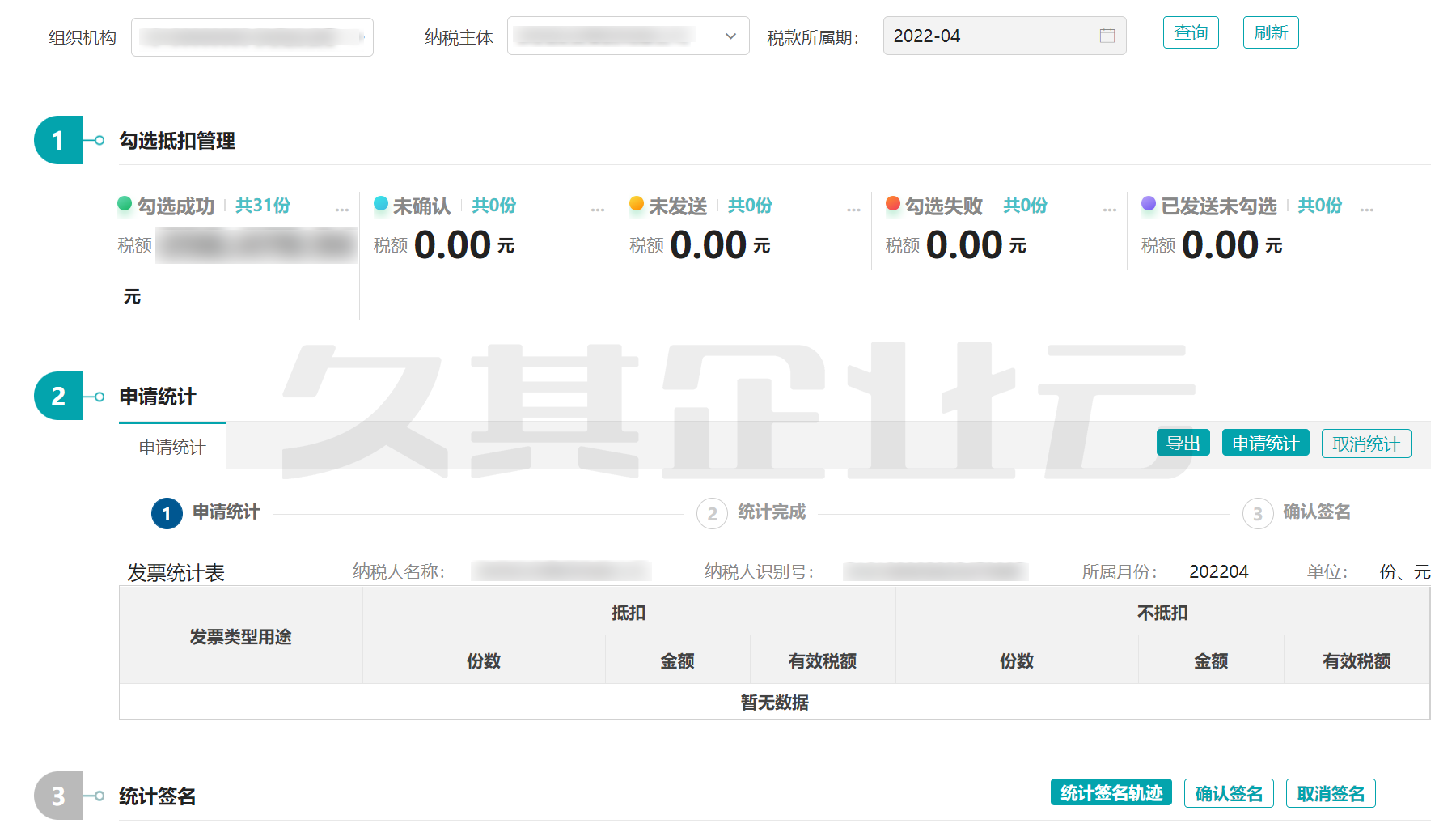This screenshot has width=1456, height=832.
Task: Switch to the 申请统计 tab
Action: tap(172, 447)
